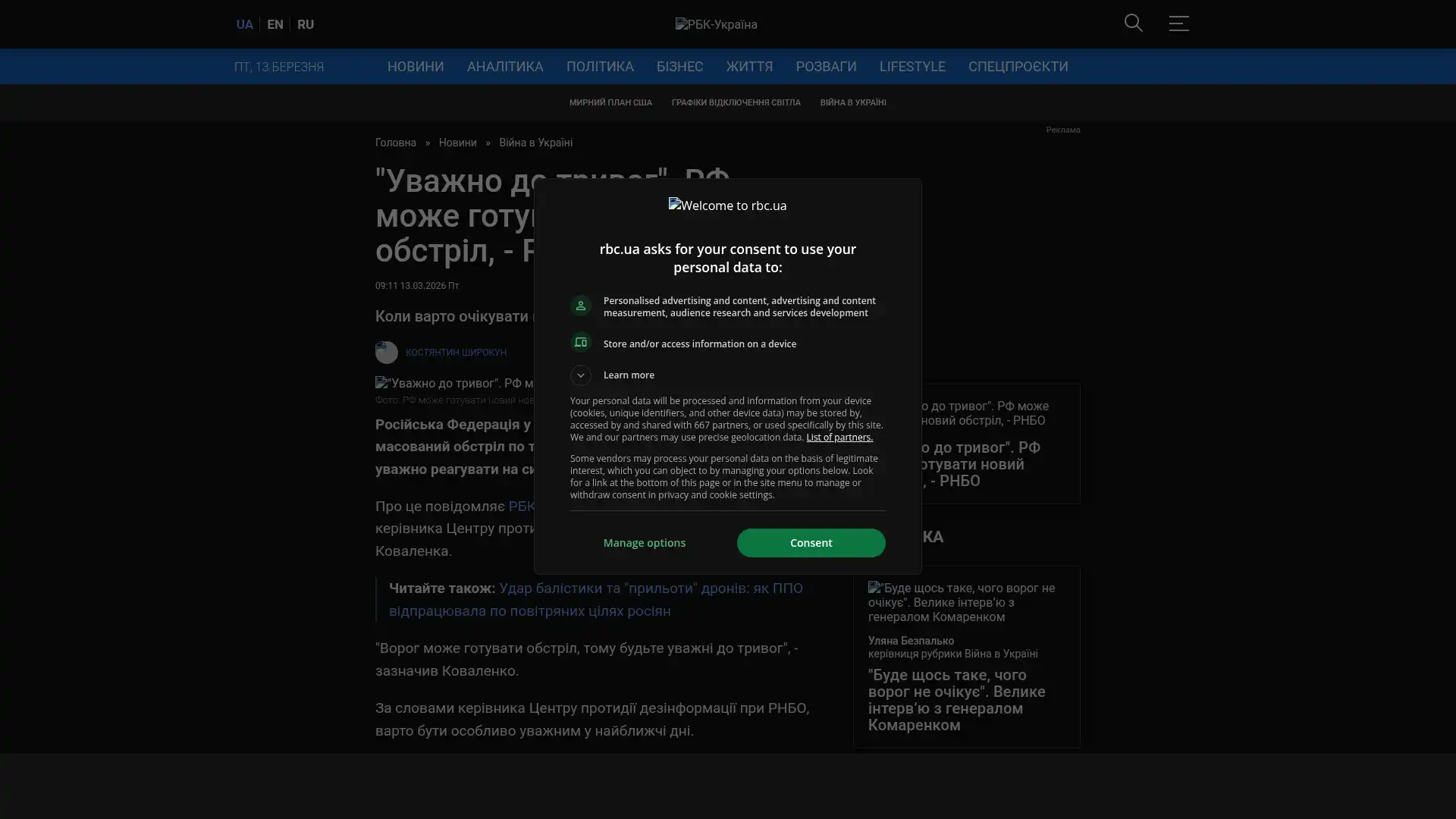This screenshot has height=819, width=1456.
Task: Switch site language to EN
Action: point(275,24)
